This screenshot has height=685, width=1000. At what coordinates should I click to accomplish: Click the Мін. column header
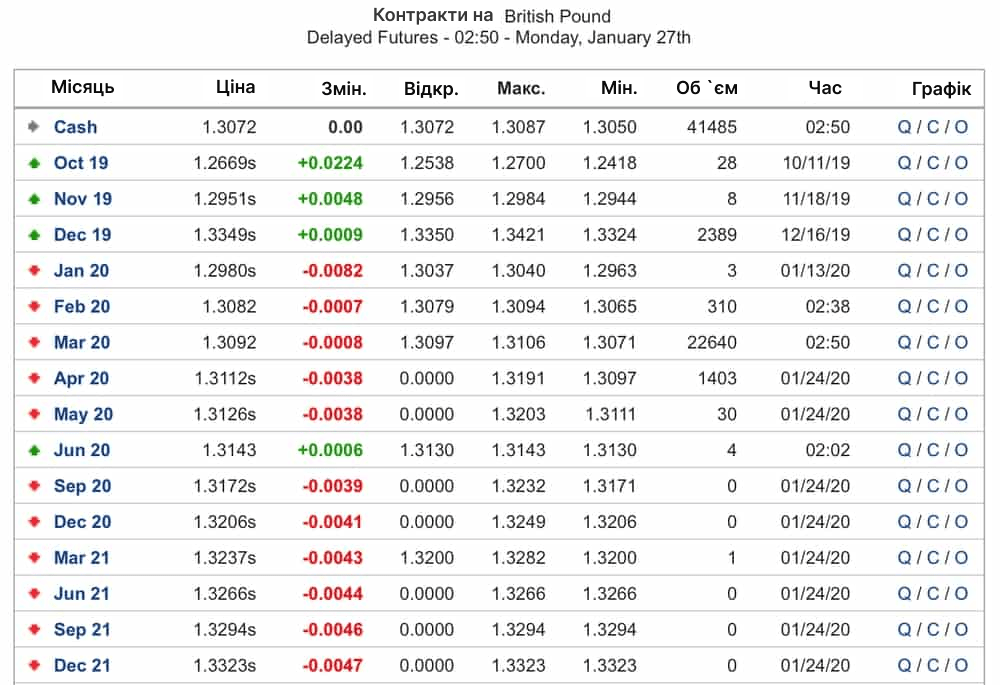pyautogui.click(x=619, y=88)
